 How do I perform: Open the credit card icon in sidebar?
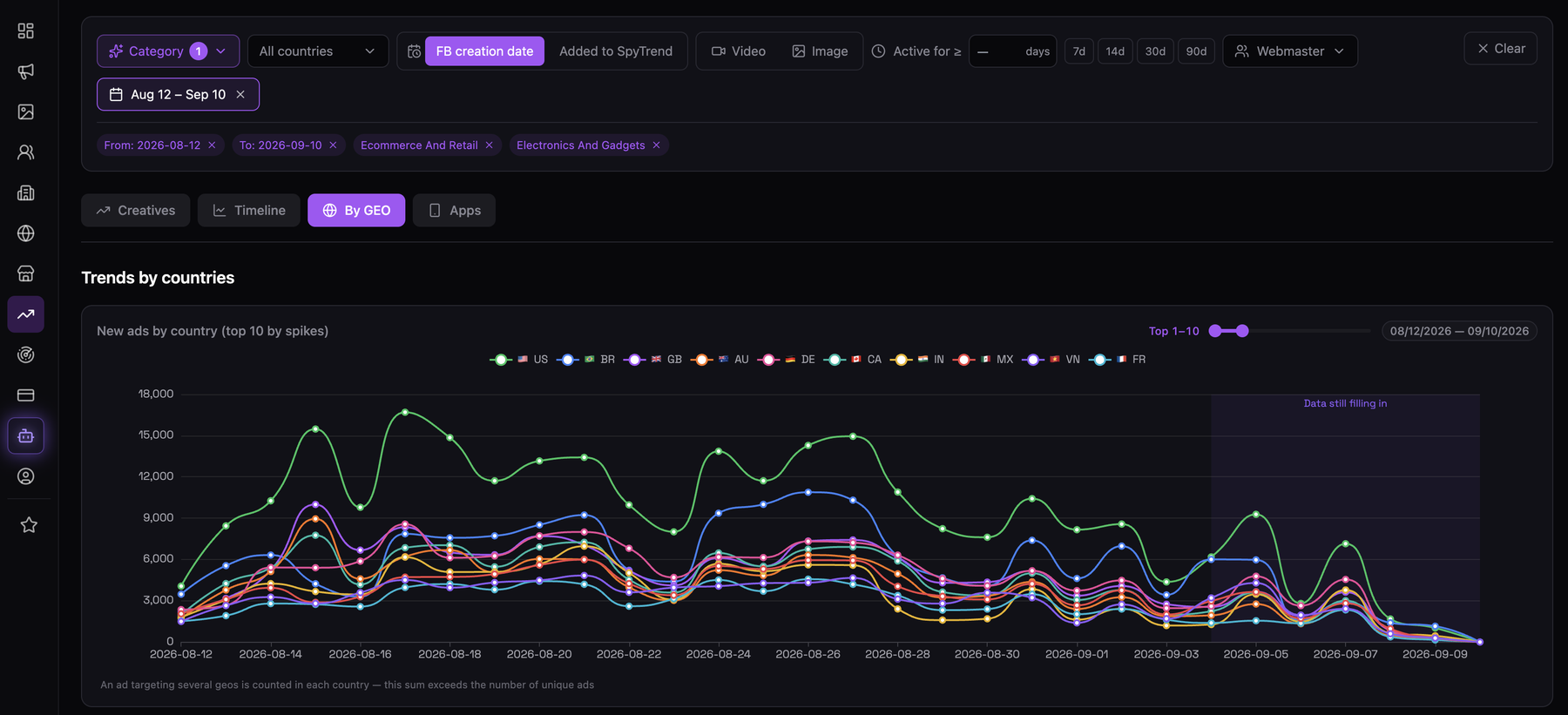pos(26,395)
